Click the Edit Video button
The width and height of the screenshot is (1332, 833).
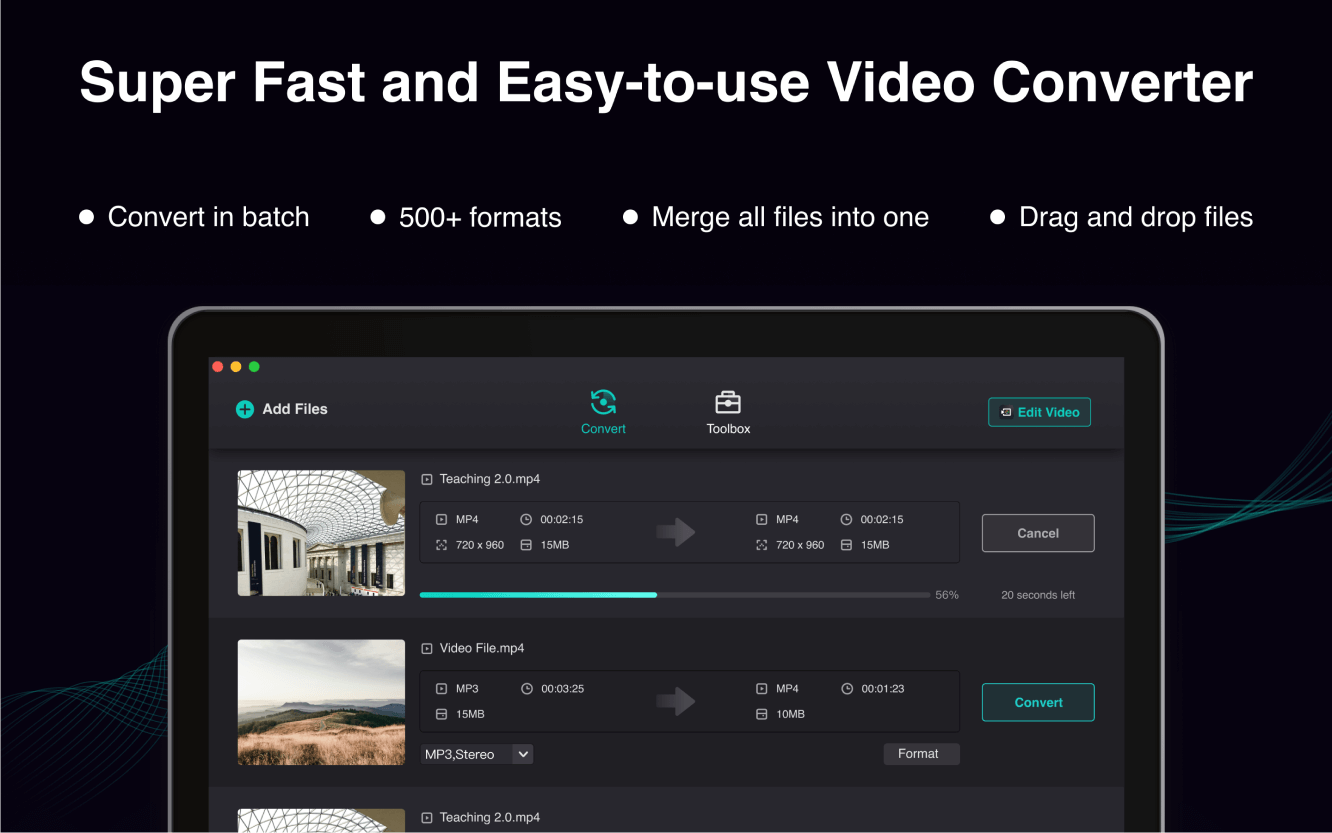[x=1039, y=412]
